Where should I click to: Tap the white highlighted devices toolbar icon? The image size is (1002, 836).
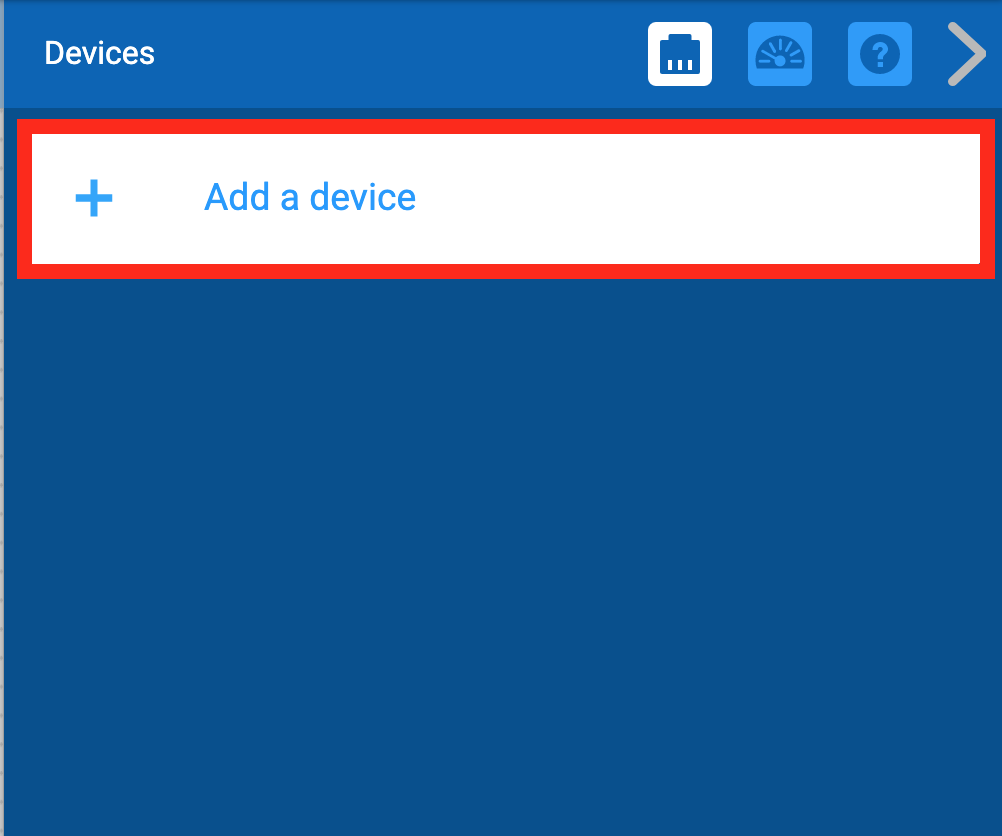(679, 54)
